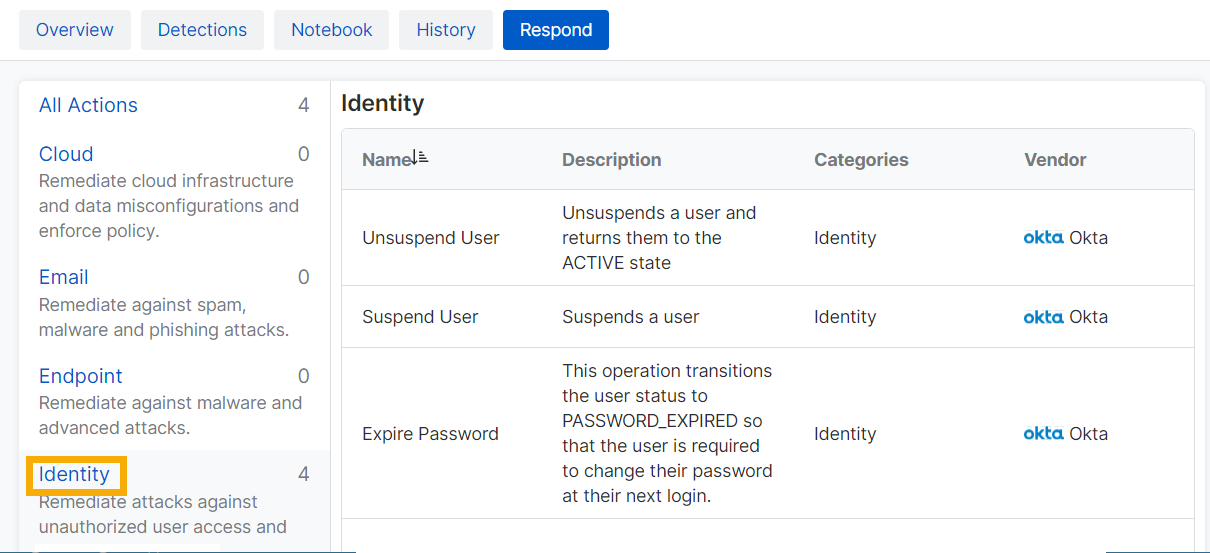Open the Endpoint actions category
Image resolution: width=1210 pixels, height=553 pixels.
pyautogui.click(x=80, y=376)
